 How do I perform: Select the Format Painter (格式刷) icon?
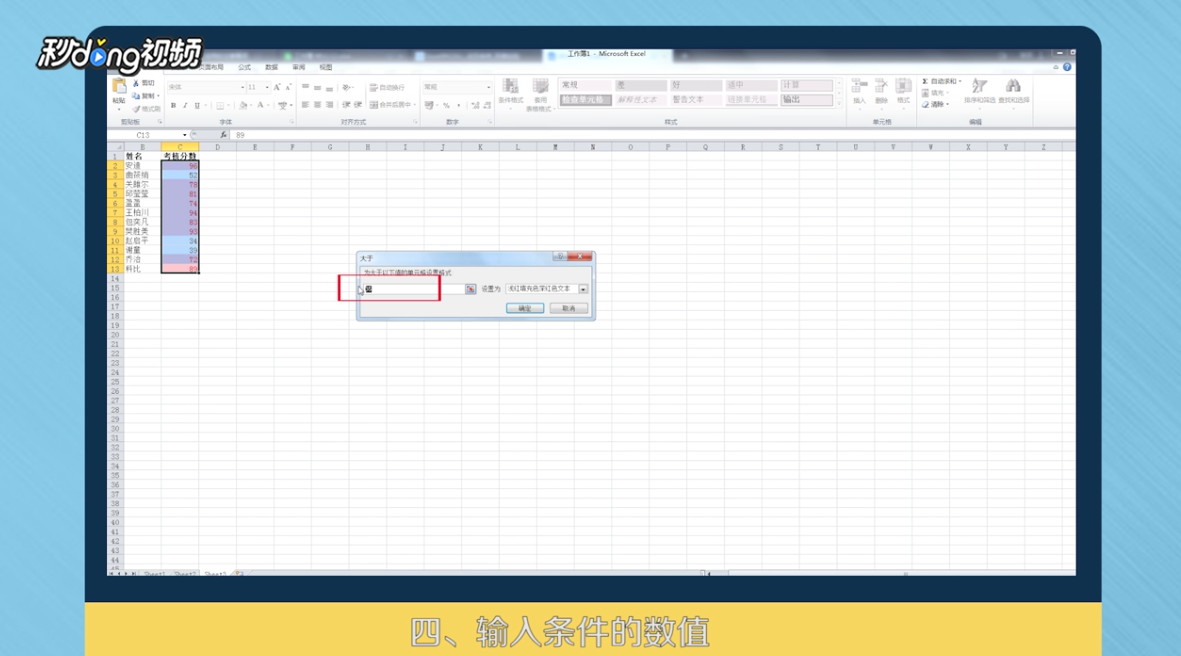(136, 108)
